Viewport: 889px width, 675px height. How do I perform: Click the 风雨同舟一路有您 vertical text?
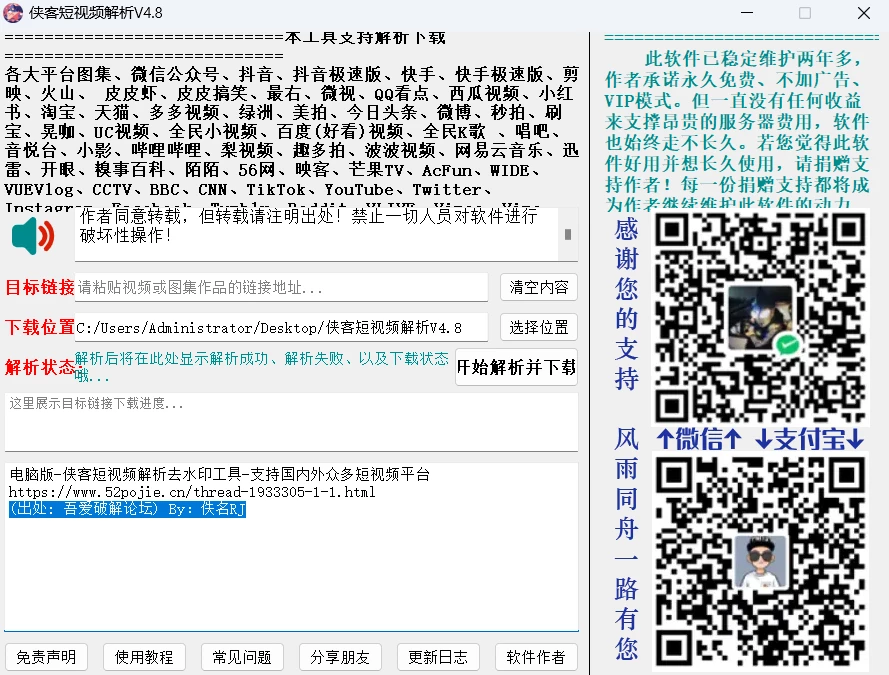click(626, 544)
